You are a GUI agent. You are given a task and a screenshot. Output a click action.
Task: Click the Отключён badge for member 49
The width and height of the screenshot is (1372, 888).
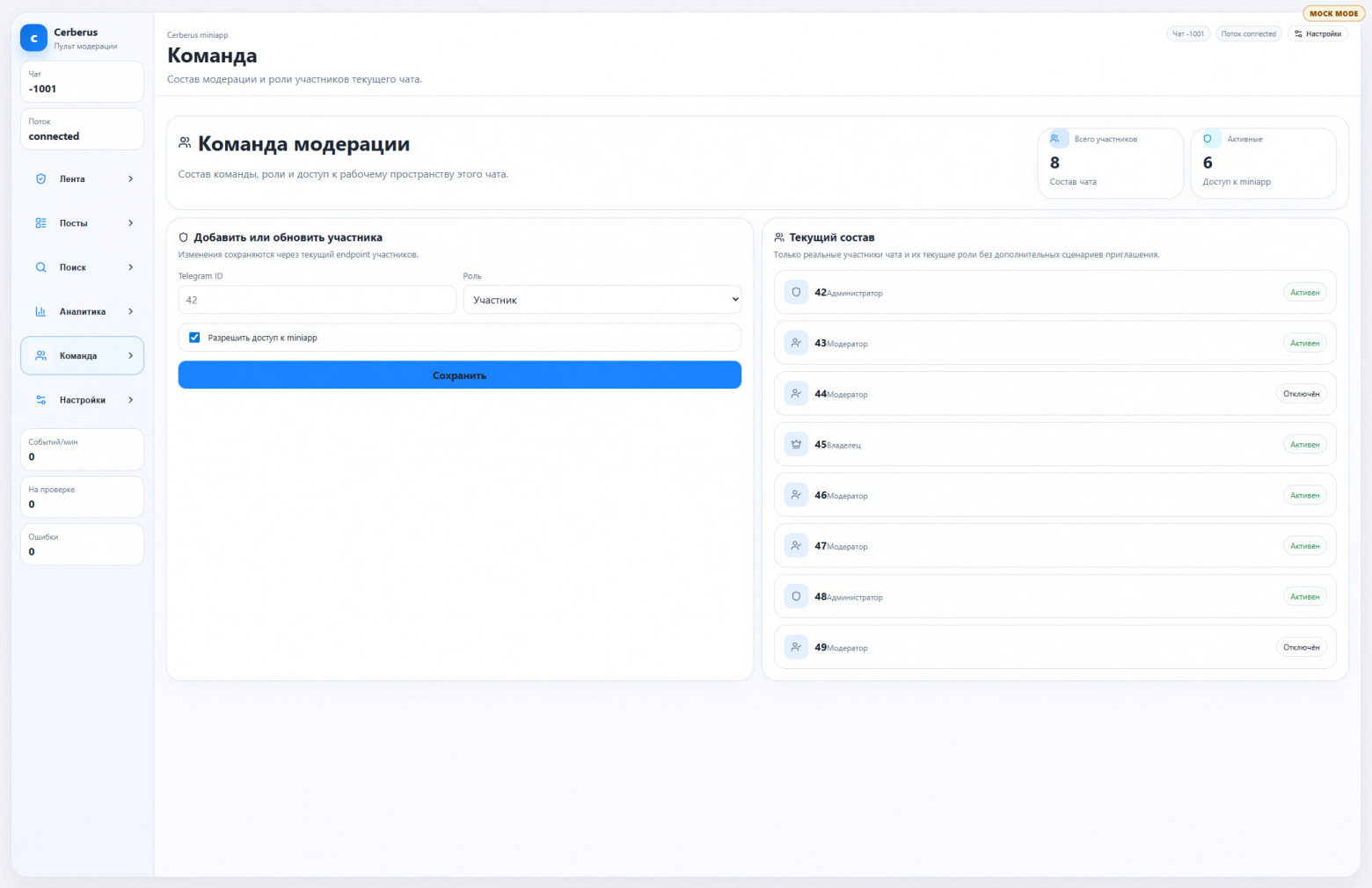click(x=1302, y=647)
